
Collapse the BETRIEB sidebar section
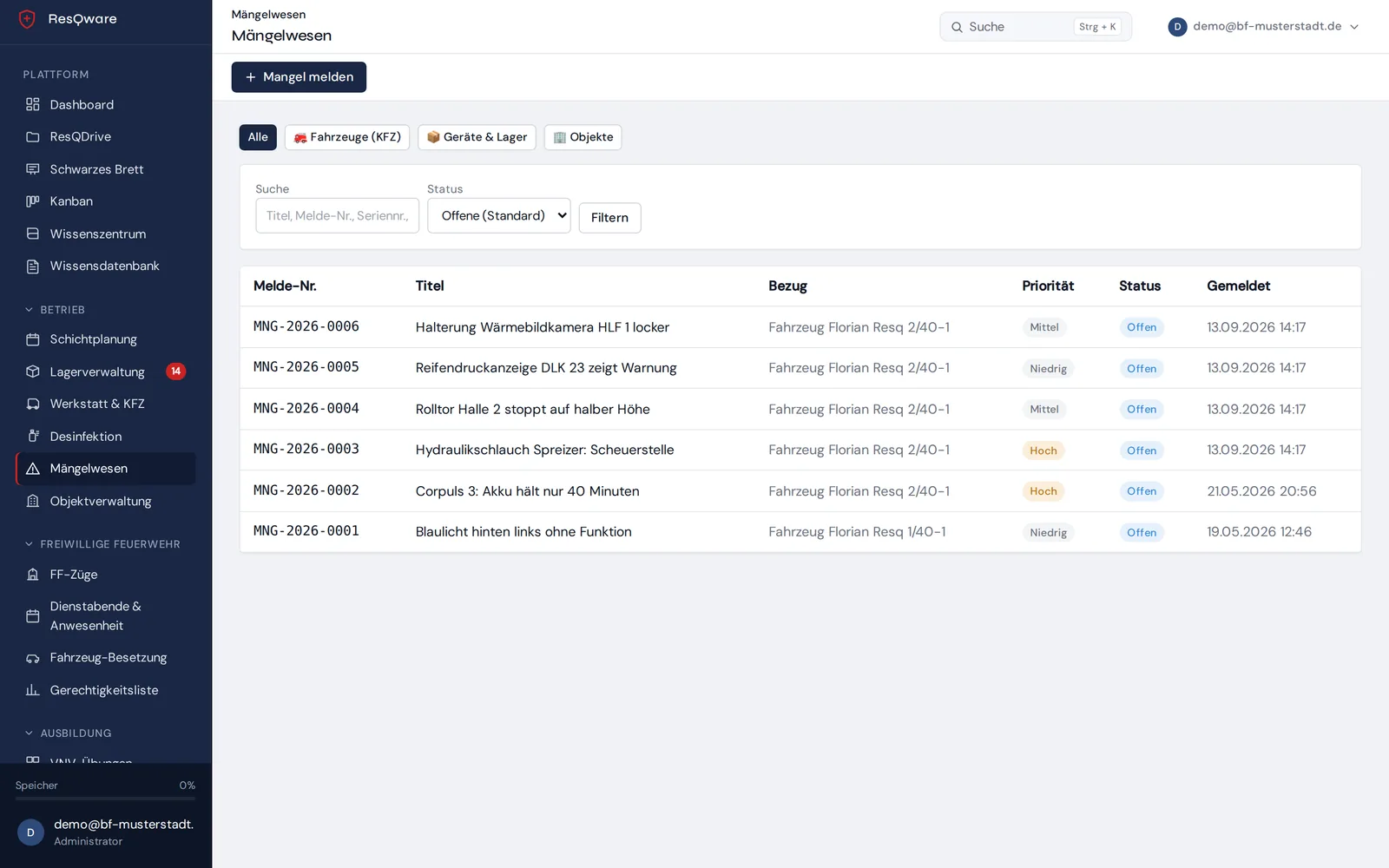(x=54, y=310)
